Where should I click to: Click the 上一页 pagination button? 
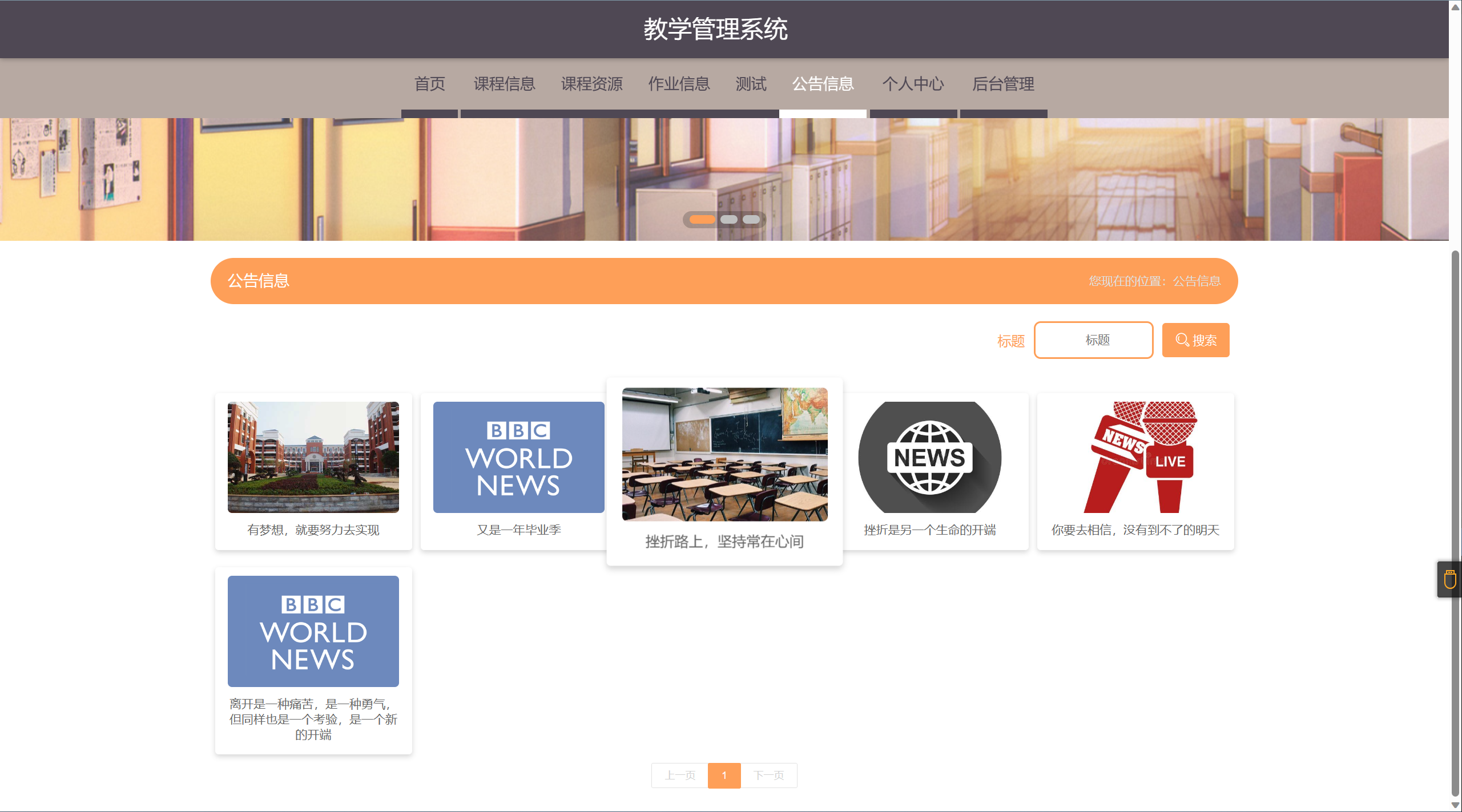click(x=679, y=775)
